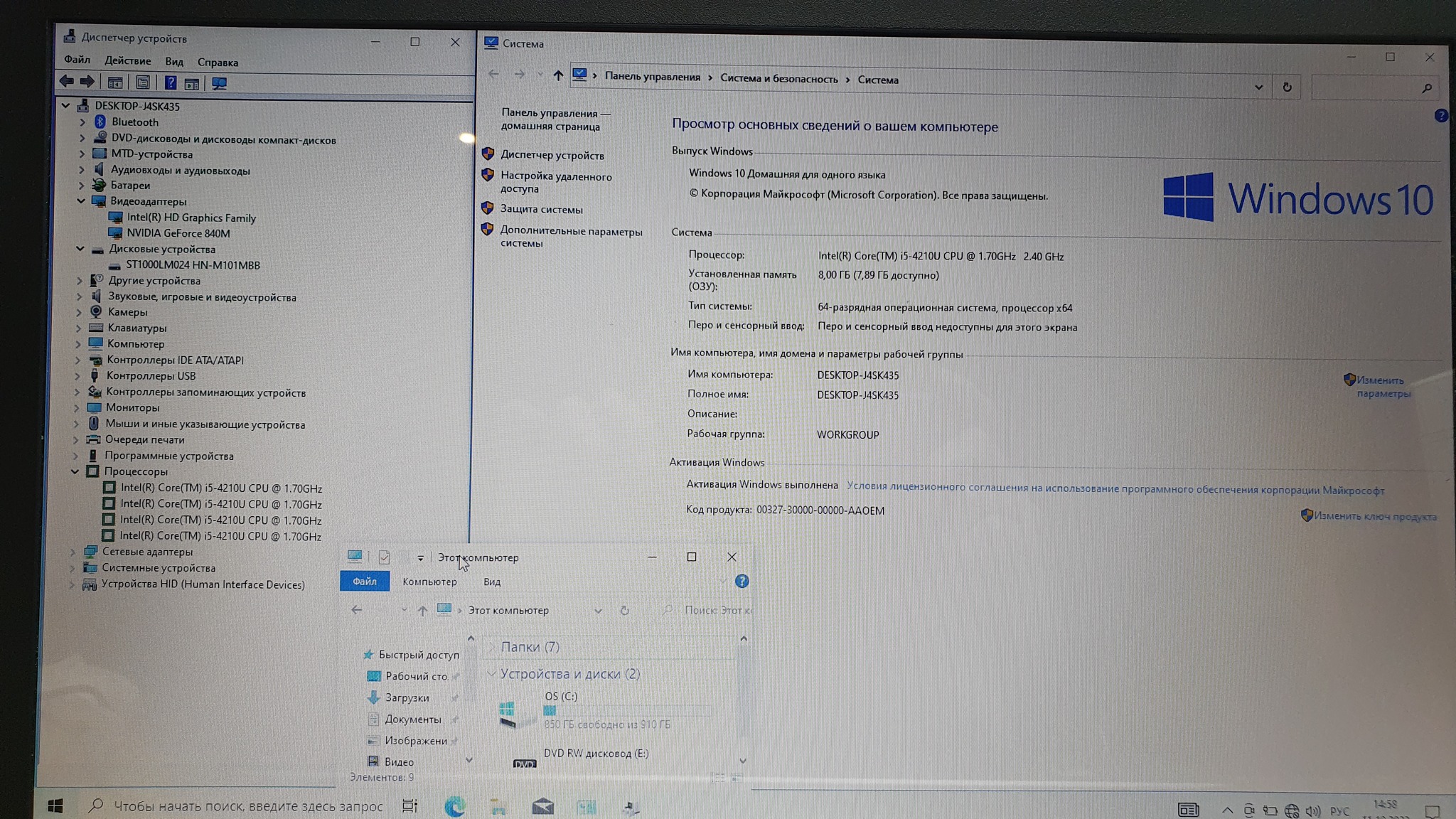Click the back arrow in Device Manager toolbar
The width and height of the screenshot is (1456, 819).
pyautogui.click(x=67, y=82)
